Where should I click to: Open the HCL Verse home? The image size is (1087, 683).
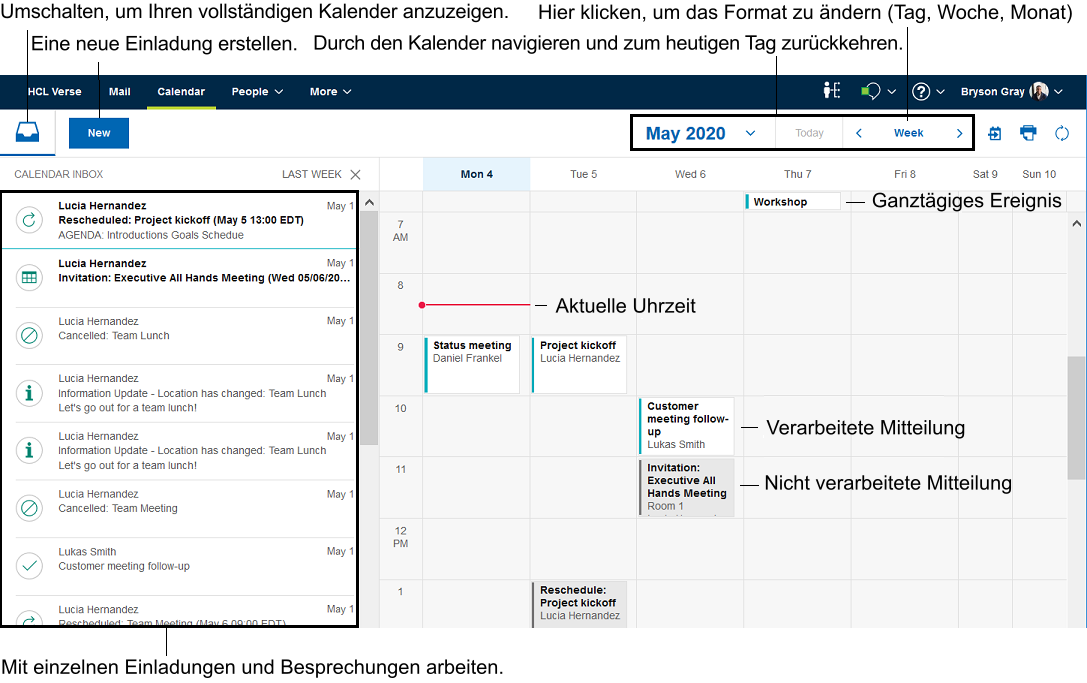click(54, 92)
